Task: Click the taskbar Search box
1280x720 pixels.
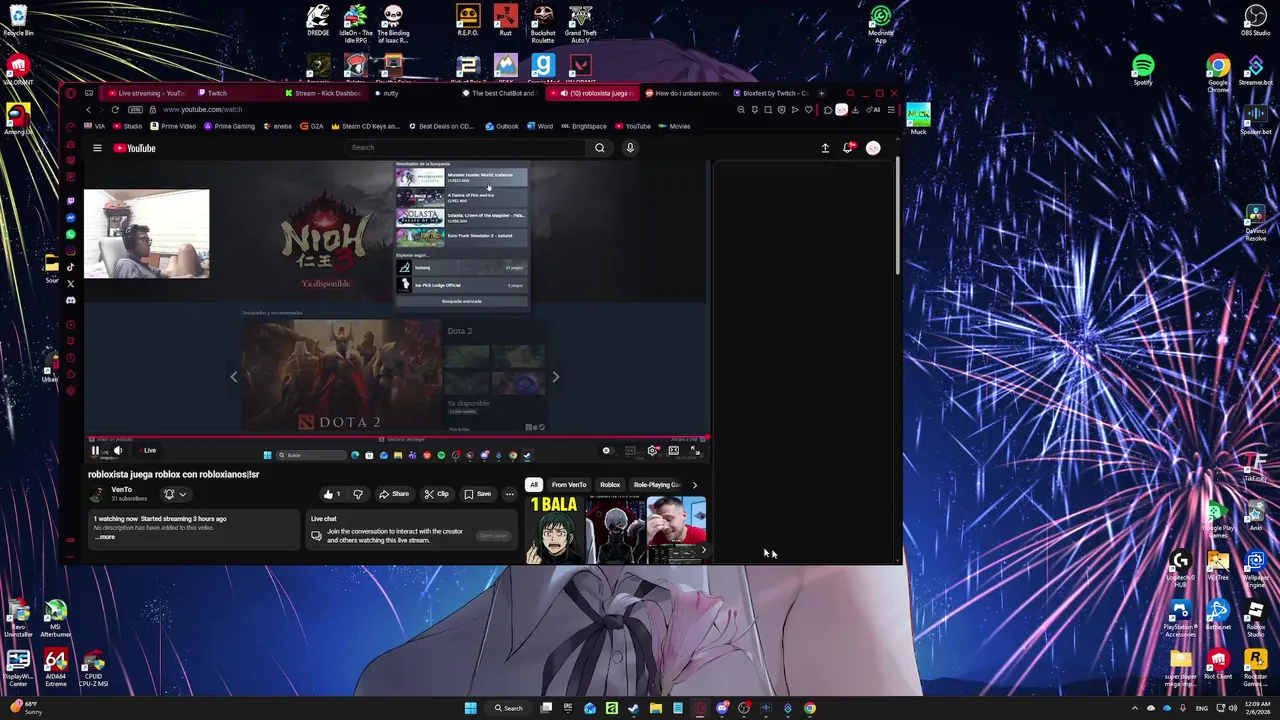Action: click(x=508, y=708)
